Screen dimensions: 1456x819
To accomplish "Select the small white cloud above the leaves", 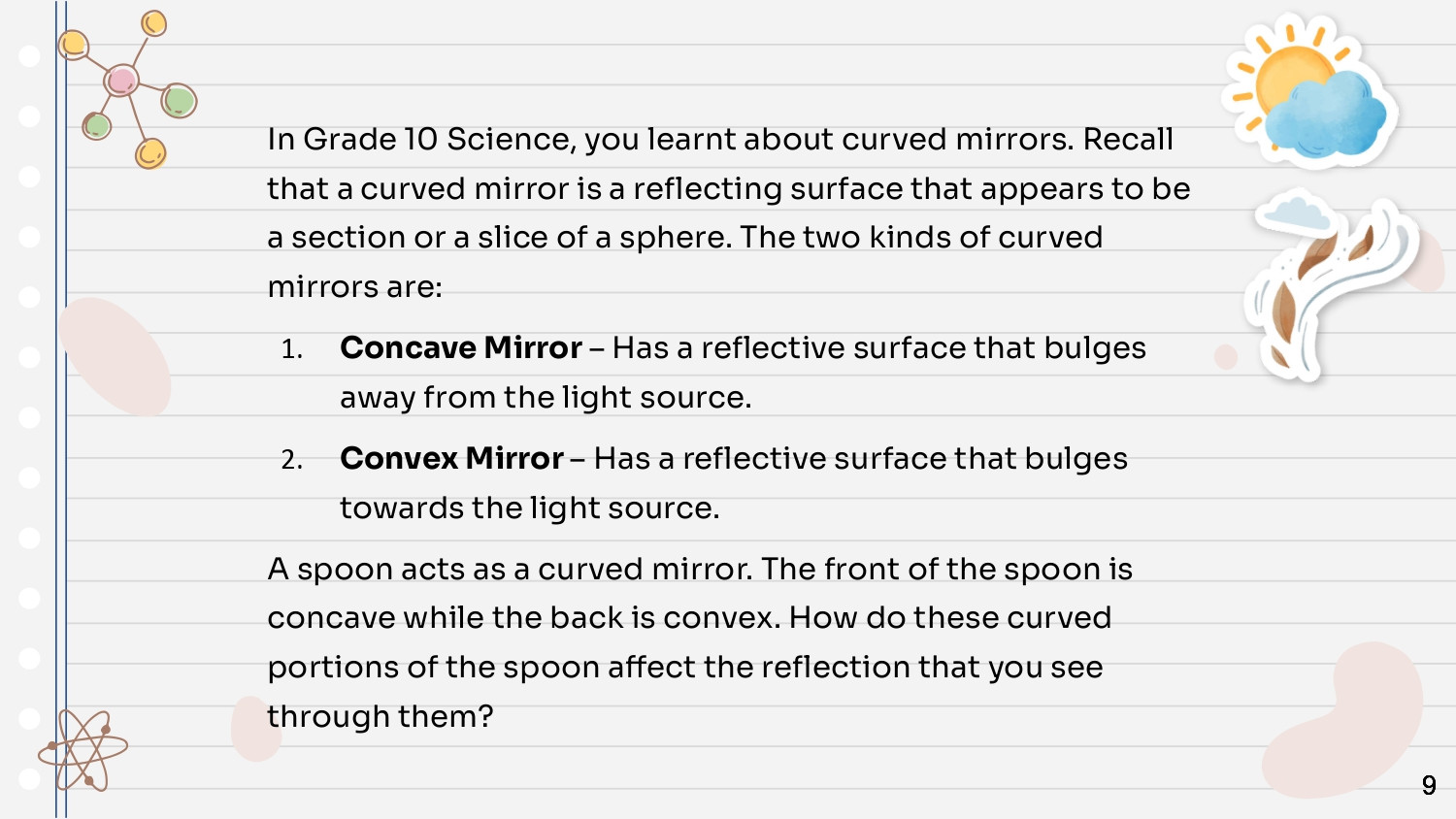I will point(1294,213).
